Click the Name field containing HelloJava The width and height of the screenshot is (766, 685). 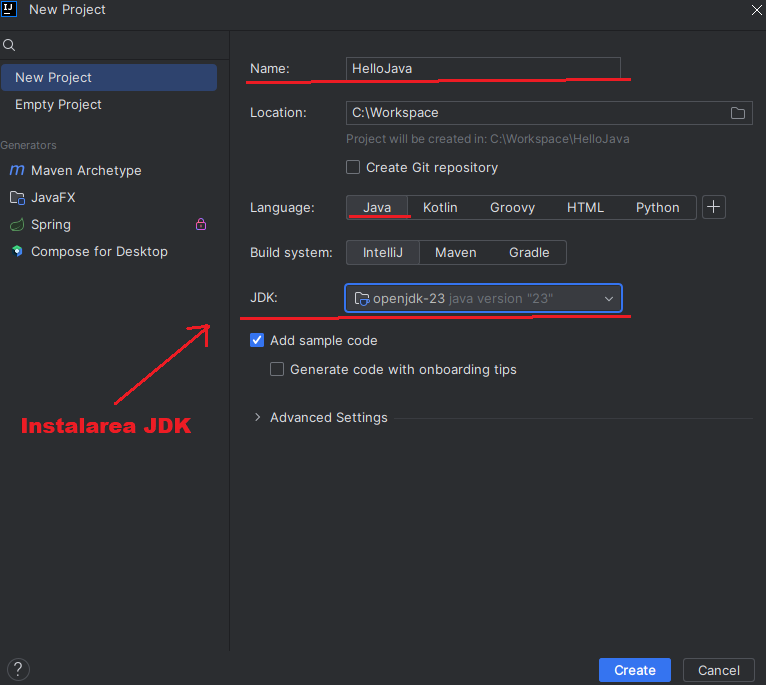(x=483, y=68)
